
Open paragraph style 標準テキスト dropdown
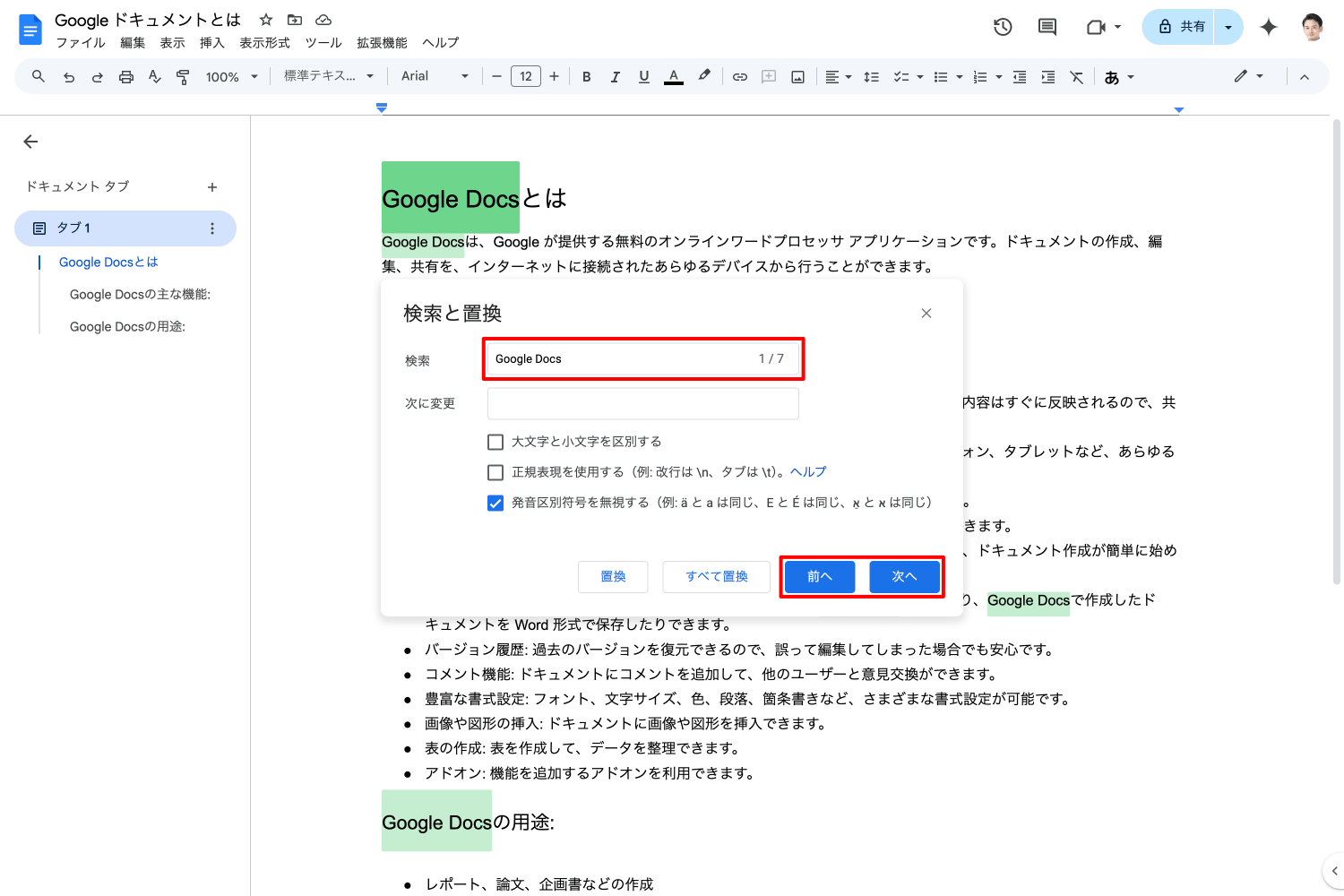point(329,77)
